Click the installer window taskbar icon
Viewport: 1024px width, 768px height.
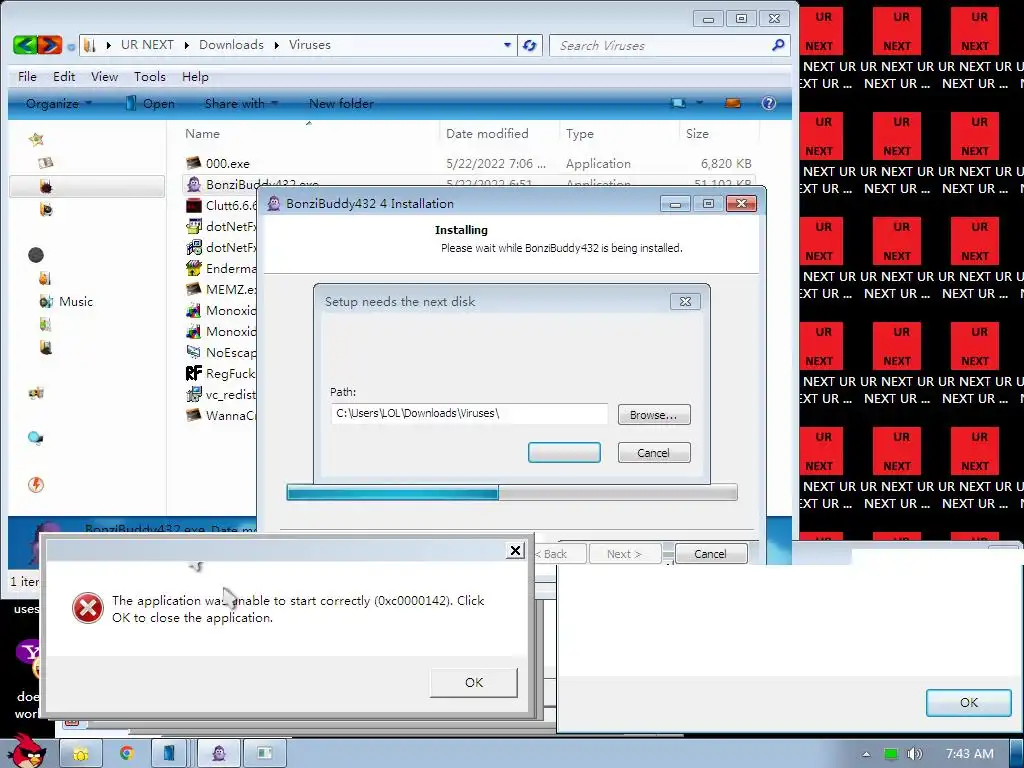[264, 753]
